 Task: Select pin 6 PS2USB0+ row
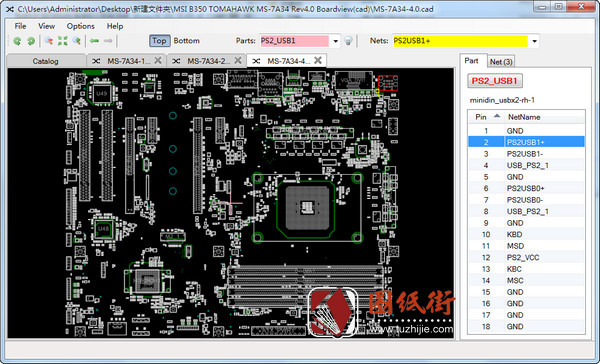(526, 188)
